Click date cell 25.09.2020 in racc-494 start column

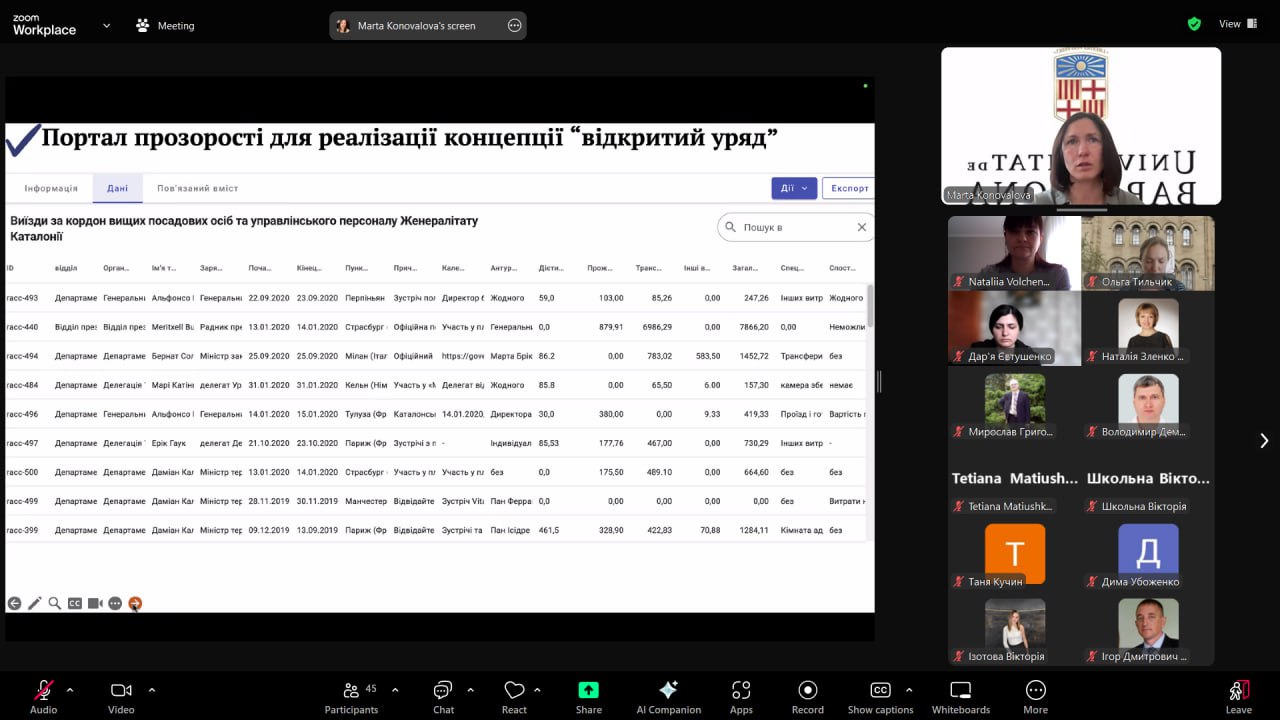click(x=269, y=356)
